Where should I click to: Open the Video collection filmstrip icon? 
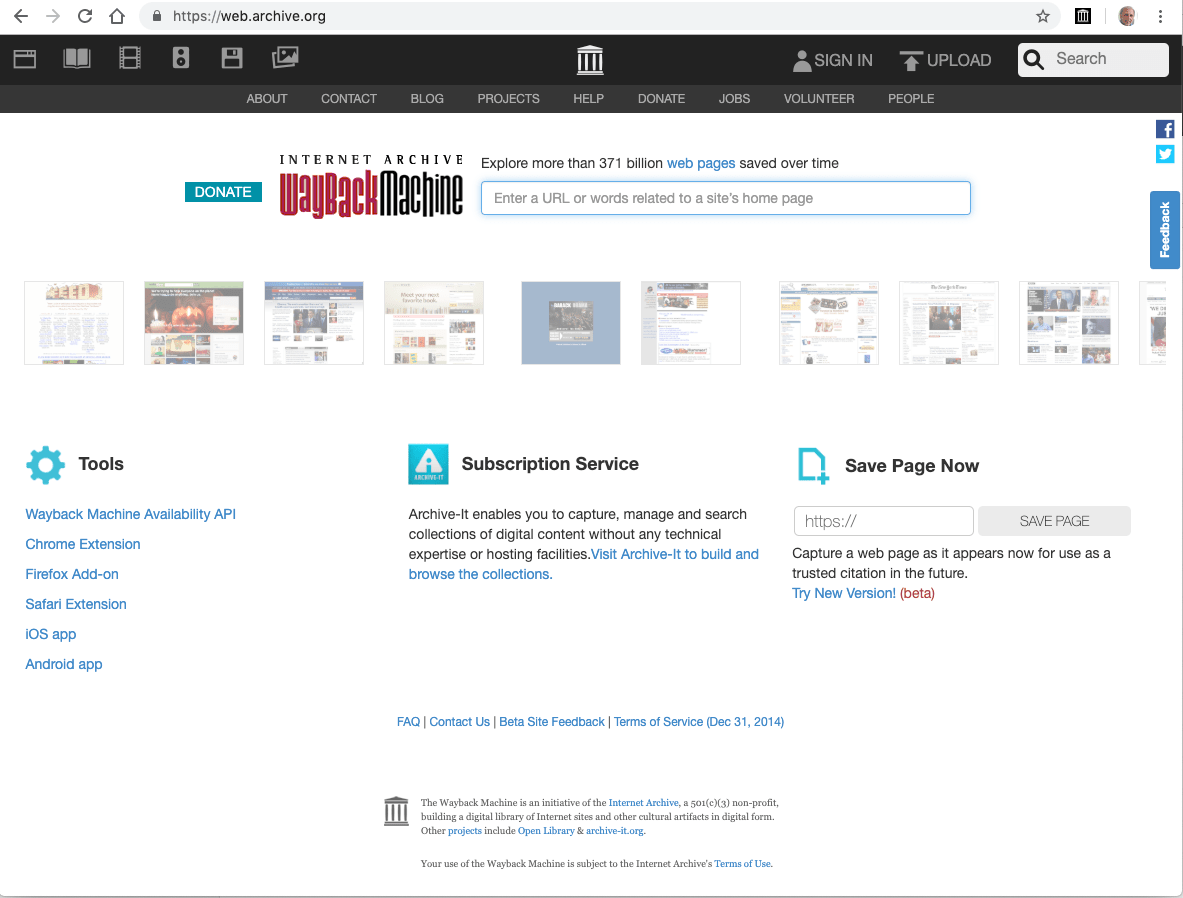point(129,58)
